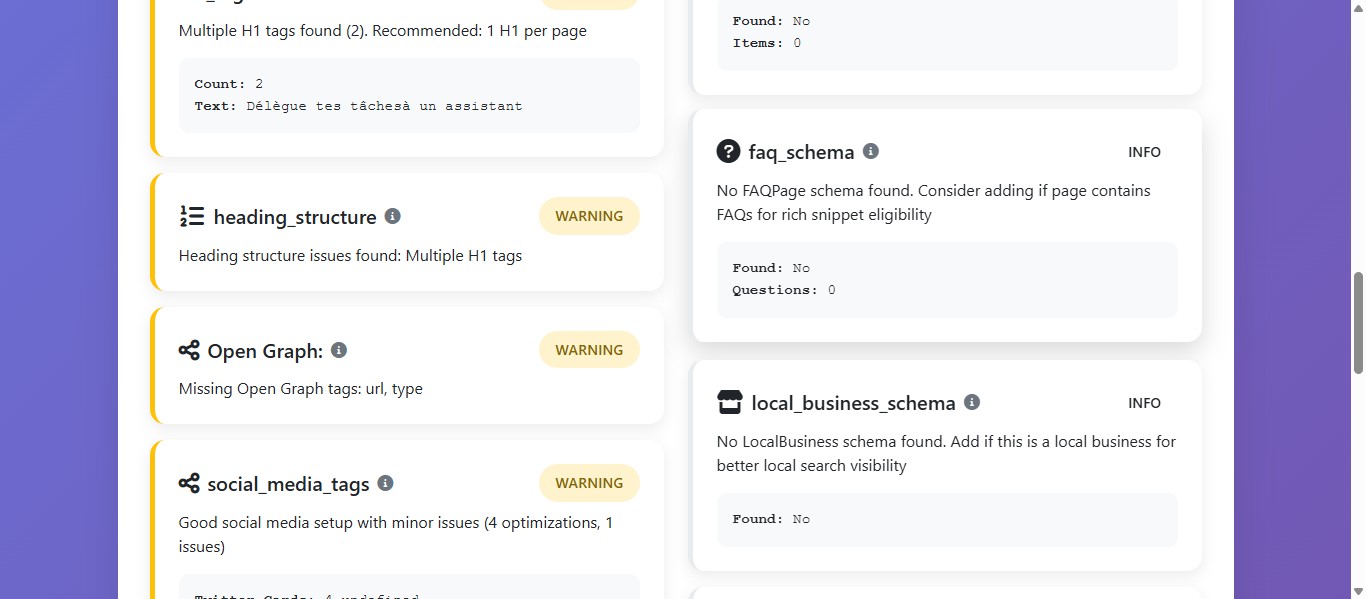Click the Multiple H1 tags warning message
This screenshot has height=599, width=1366.
[350, 255]
